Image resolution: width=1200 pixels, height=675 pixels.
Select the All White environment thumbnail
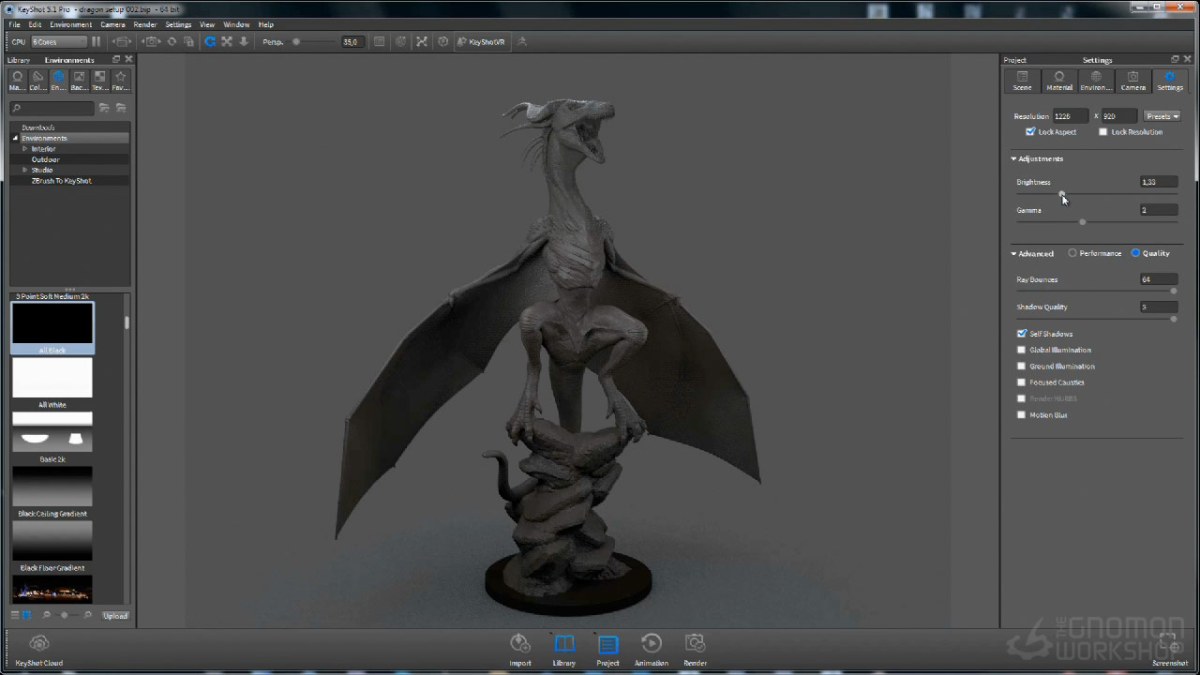click(52, 379)
